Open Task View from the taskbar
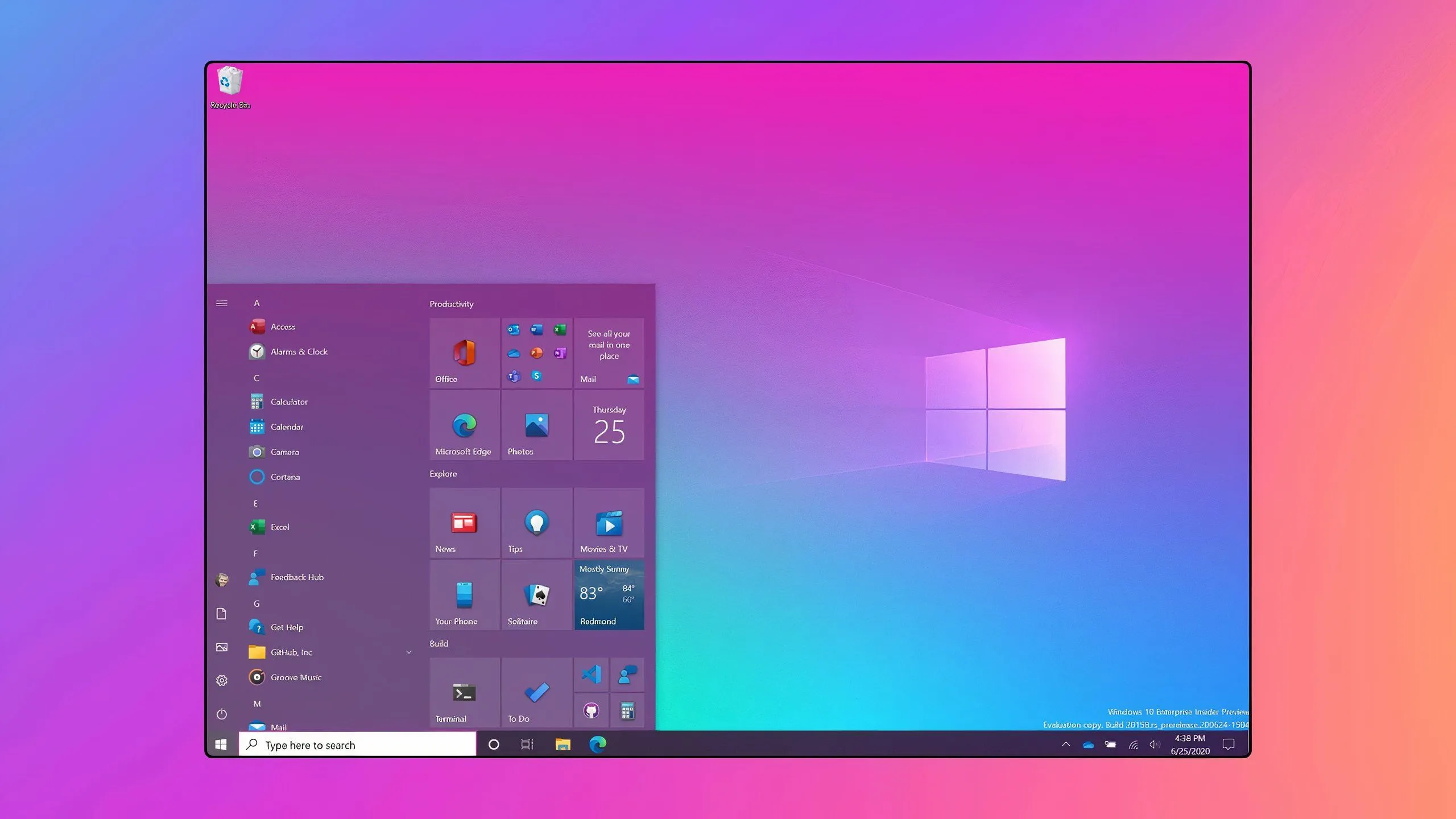 point(527,744)
